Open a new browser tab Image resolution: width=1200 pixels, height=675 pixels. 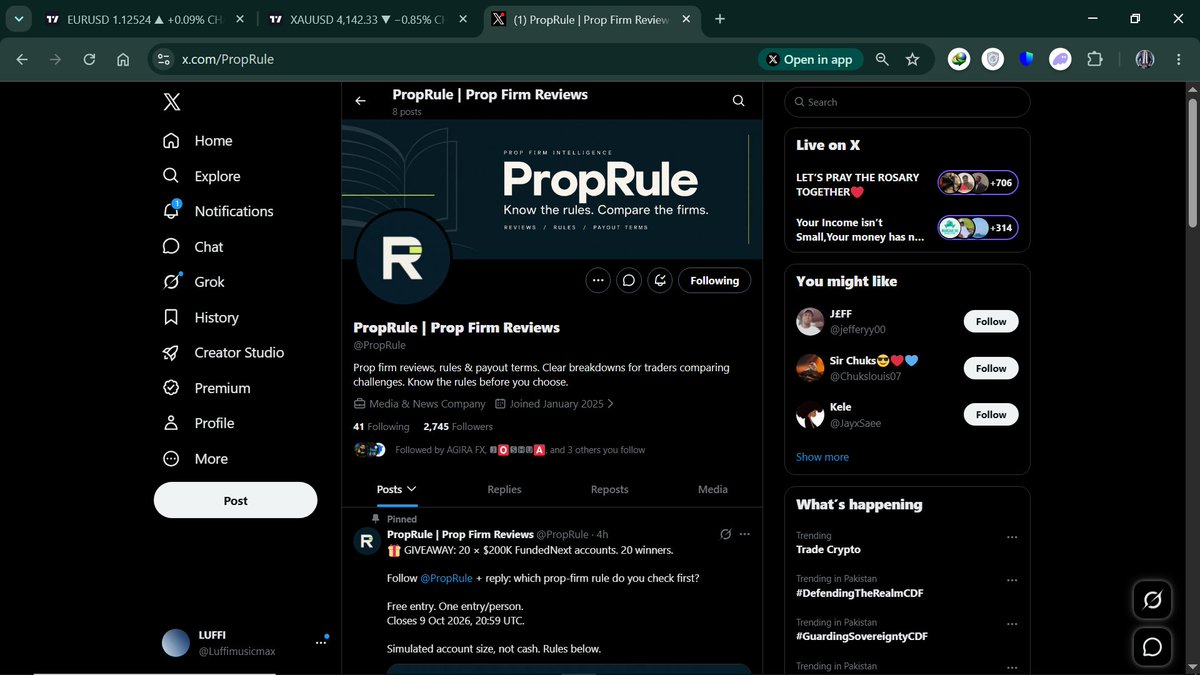point(720,19)
